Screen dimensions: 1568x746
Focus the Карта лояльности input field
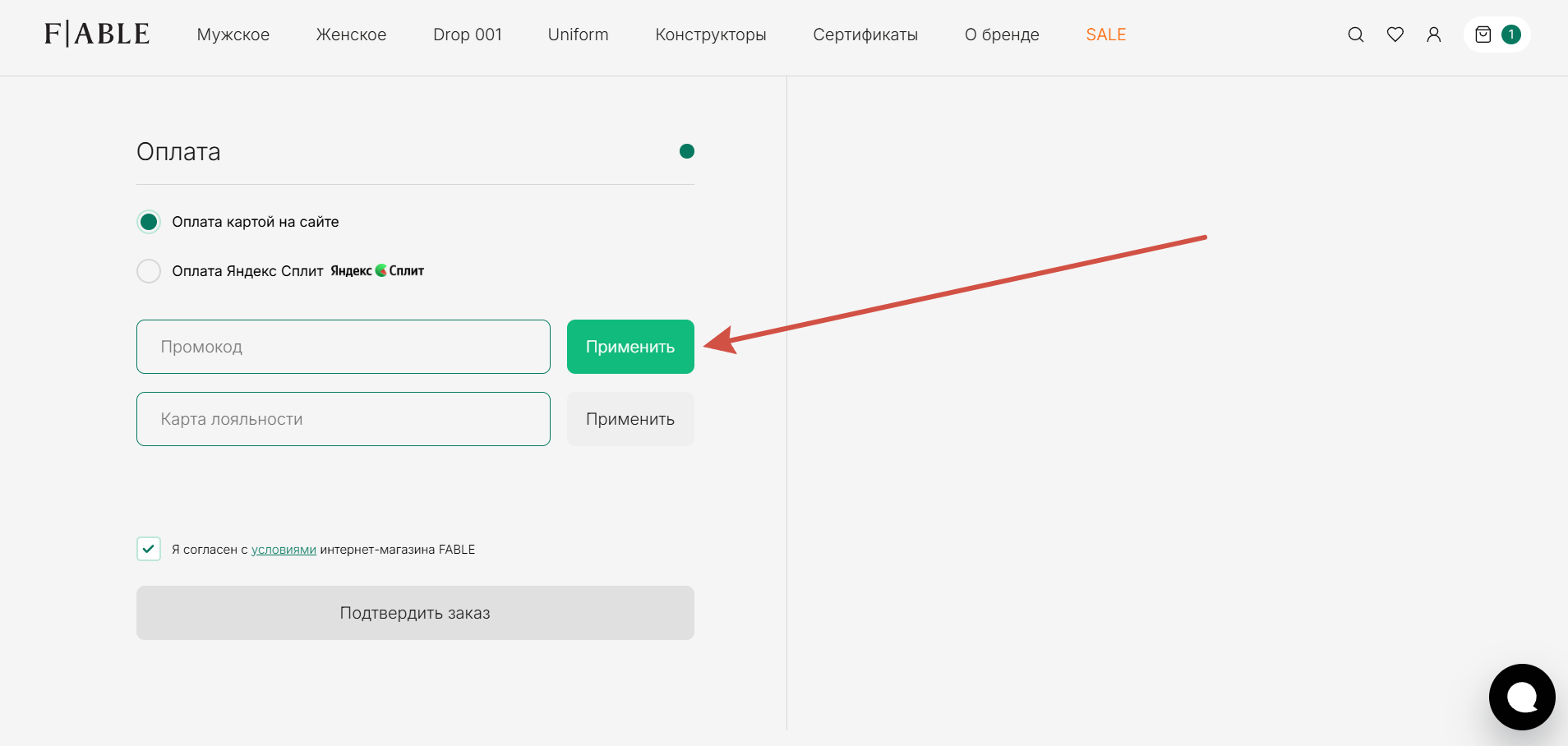pyautogui.click(x=344, y=419)
